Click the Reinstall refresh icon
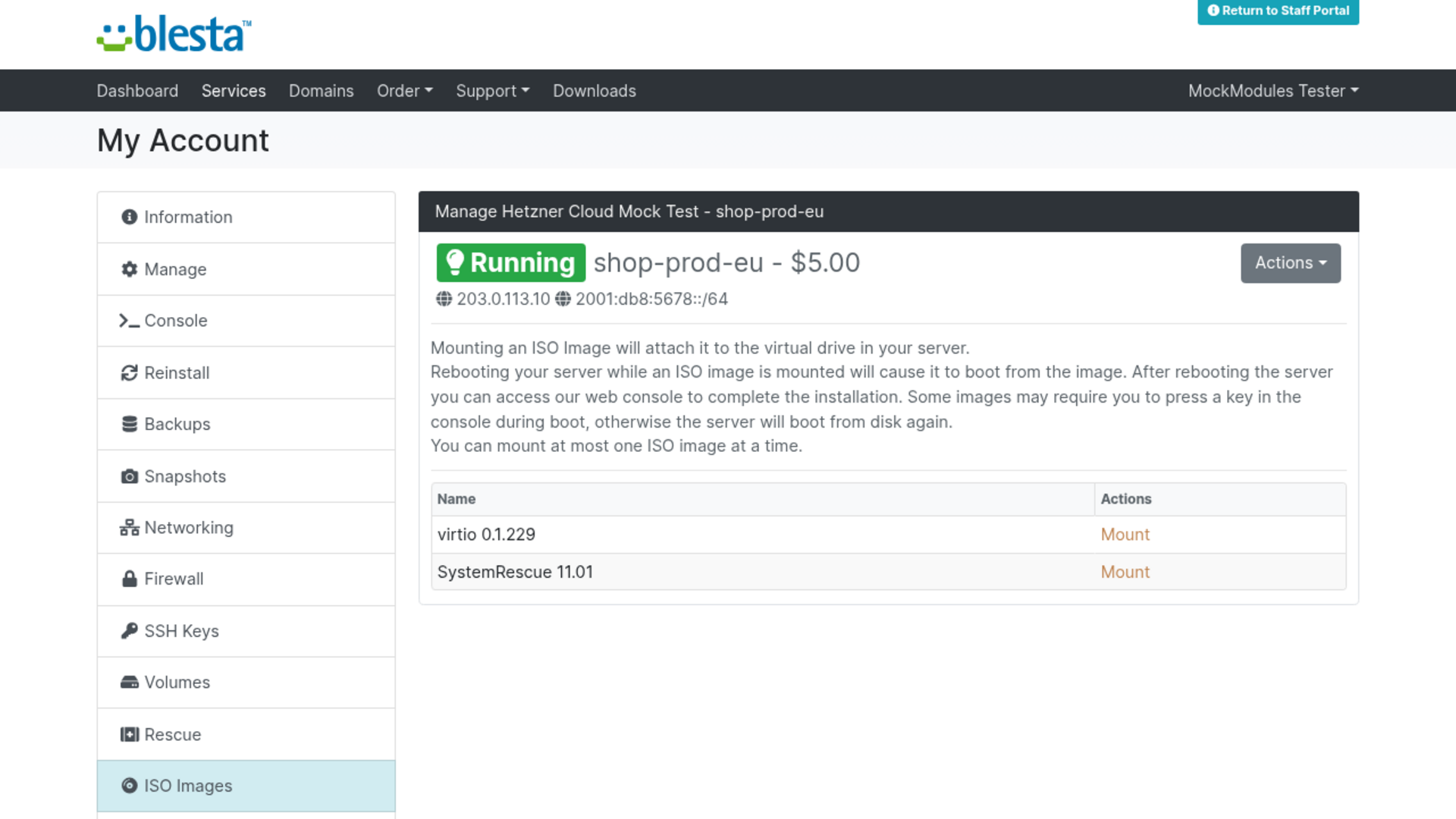The image size is (1456, 819). pyautogui.click(x=130, y=372)
